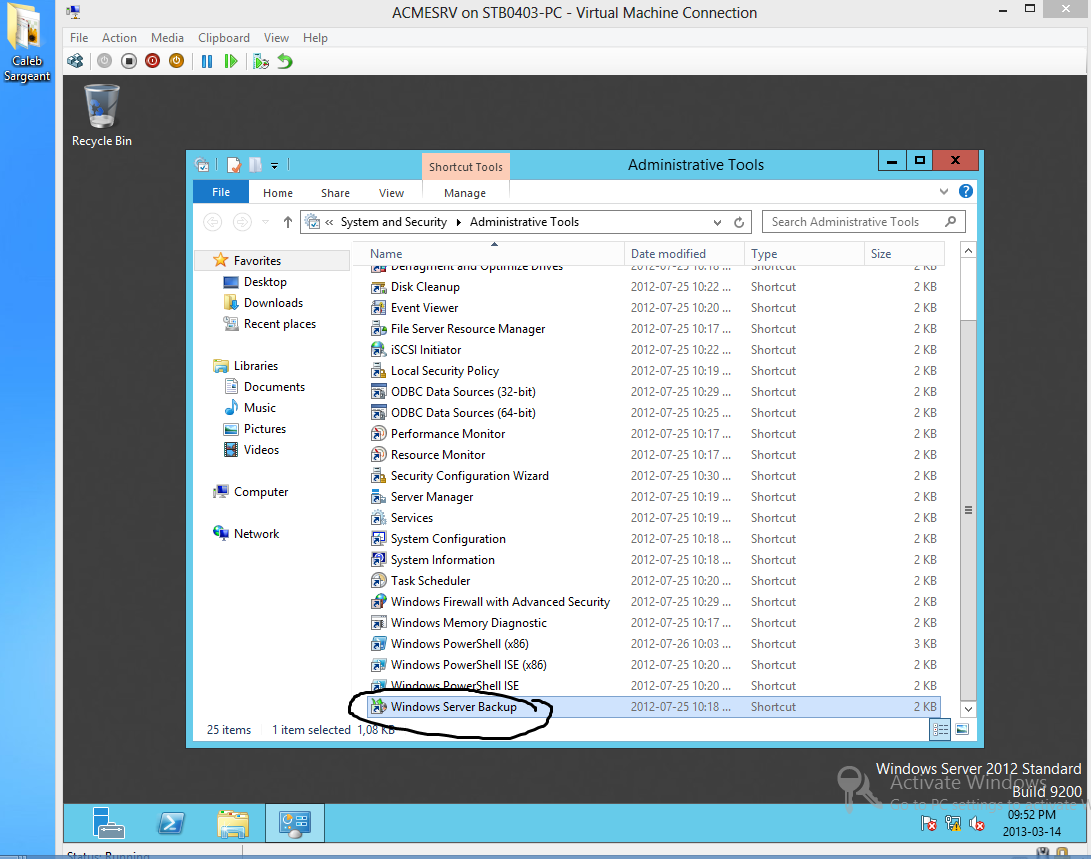This screenshot has height=859, width=1091.
Task: Open the Action menu
Action: pyautogui.click(x=119, y=38)
